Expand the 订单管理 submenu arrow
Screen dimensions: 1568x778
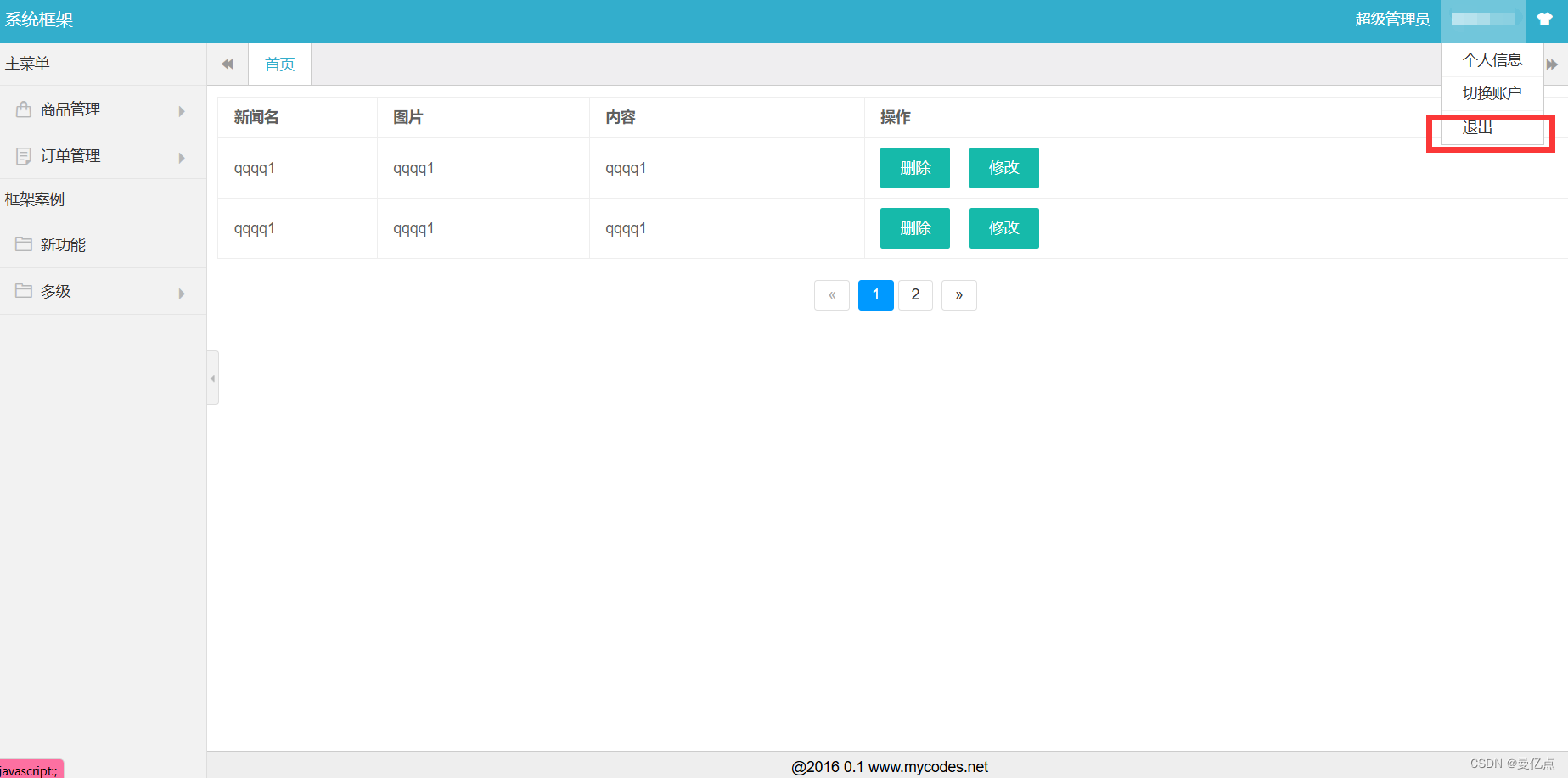pyautogui.click(x=182, y=158)
